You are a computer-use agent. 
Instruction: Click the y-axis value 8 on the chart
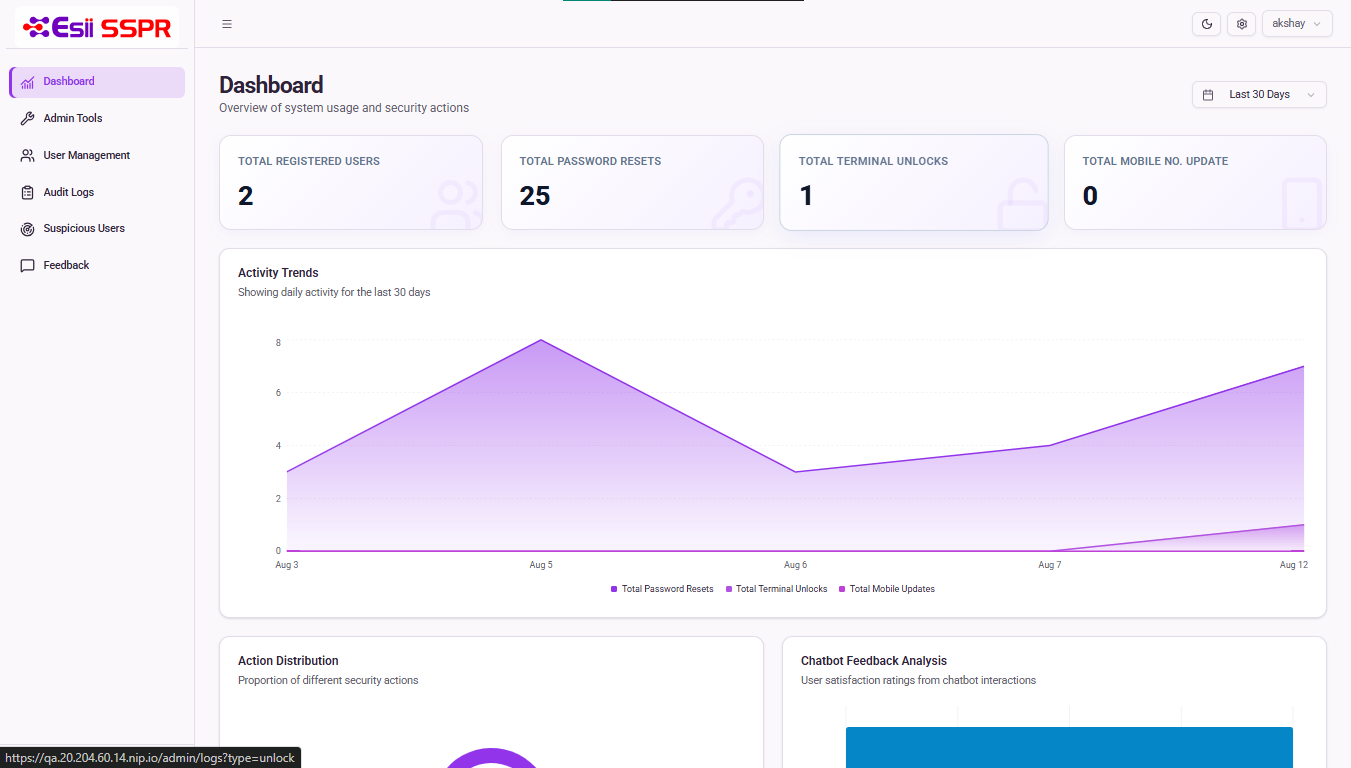tap(278, 343)
